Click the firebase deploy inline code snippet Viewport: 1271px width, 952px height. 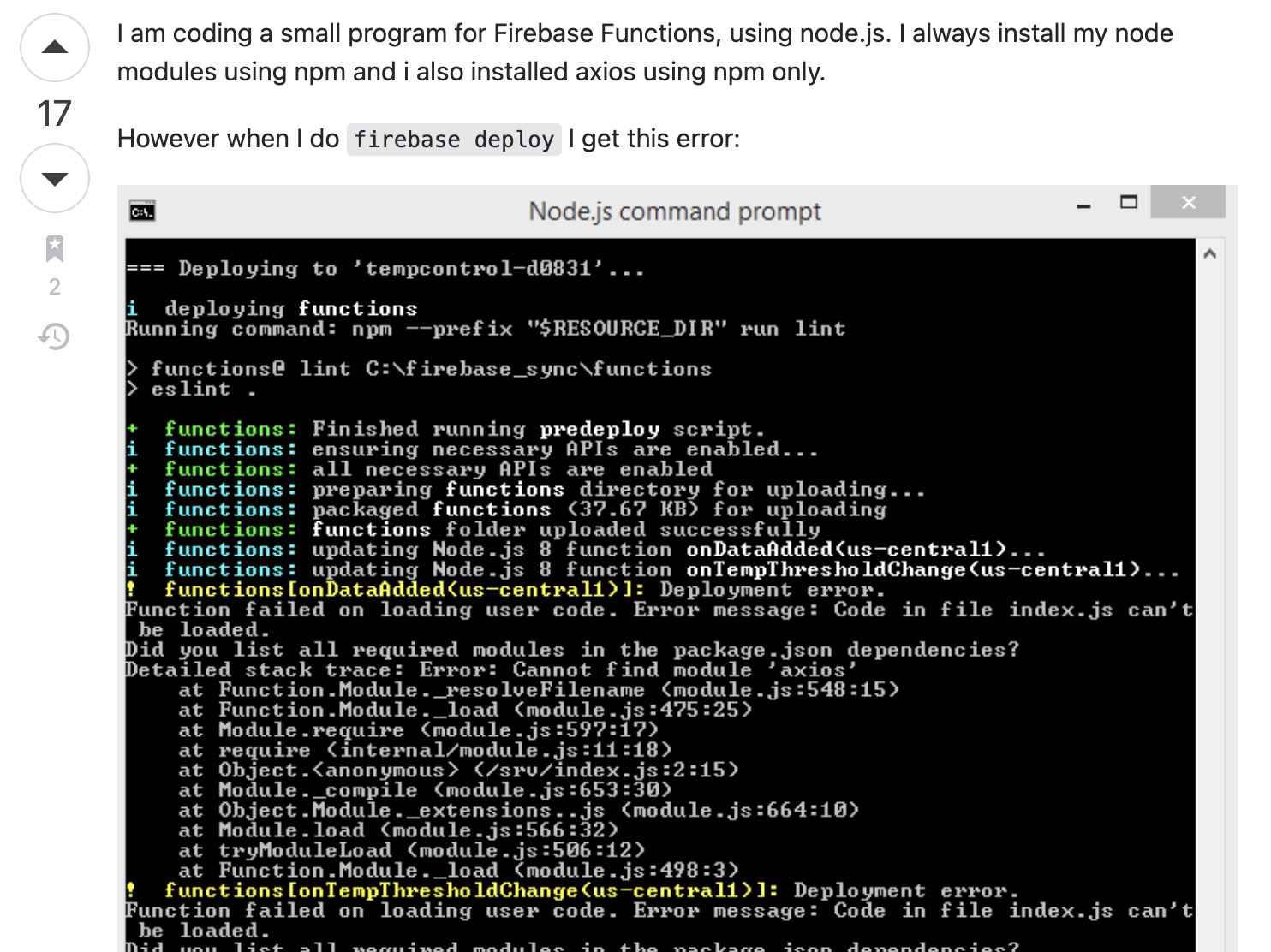453,139
